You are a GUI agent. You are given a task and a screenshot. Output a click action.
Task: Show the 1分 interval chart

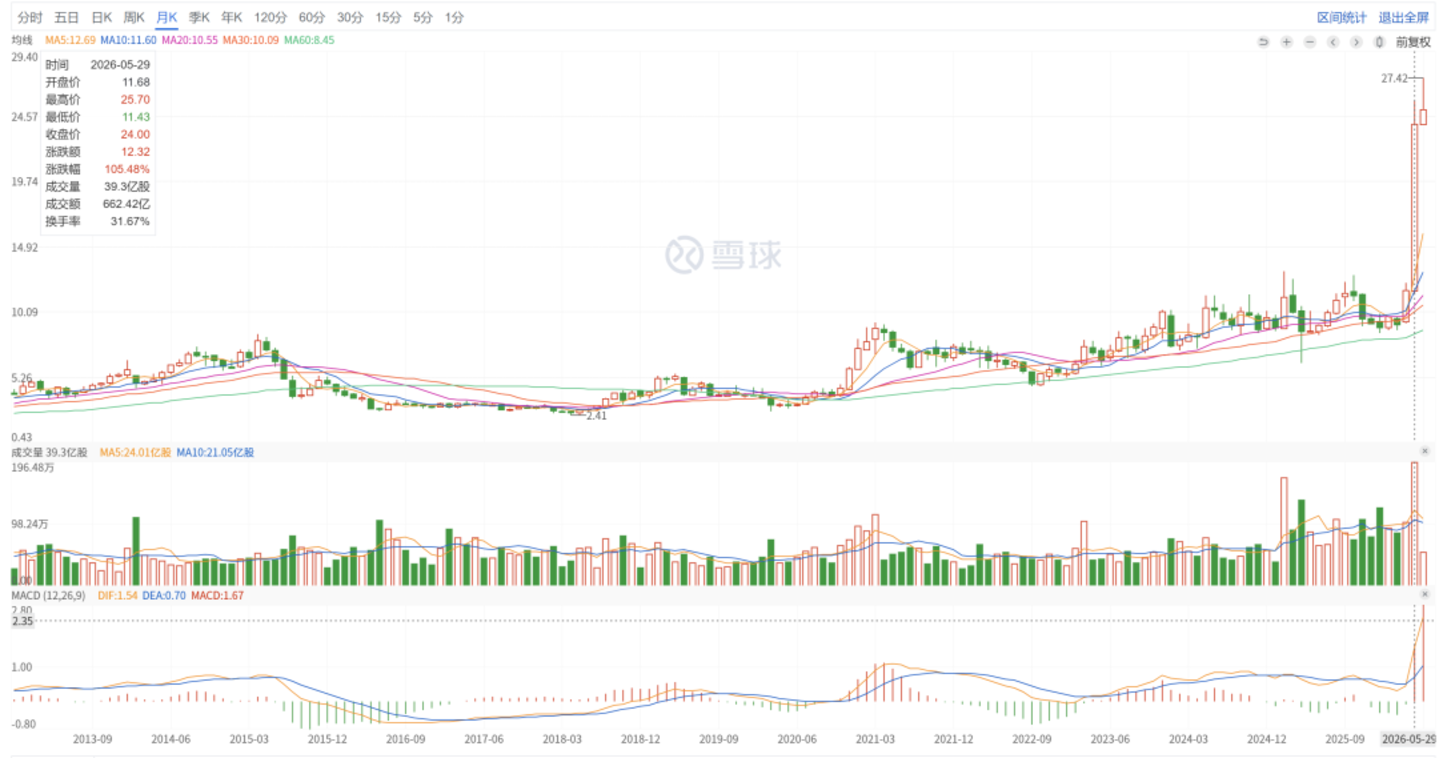point(455,17)
